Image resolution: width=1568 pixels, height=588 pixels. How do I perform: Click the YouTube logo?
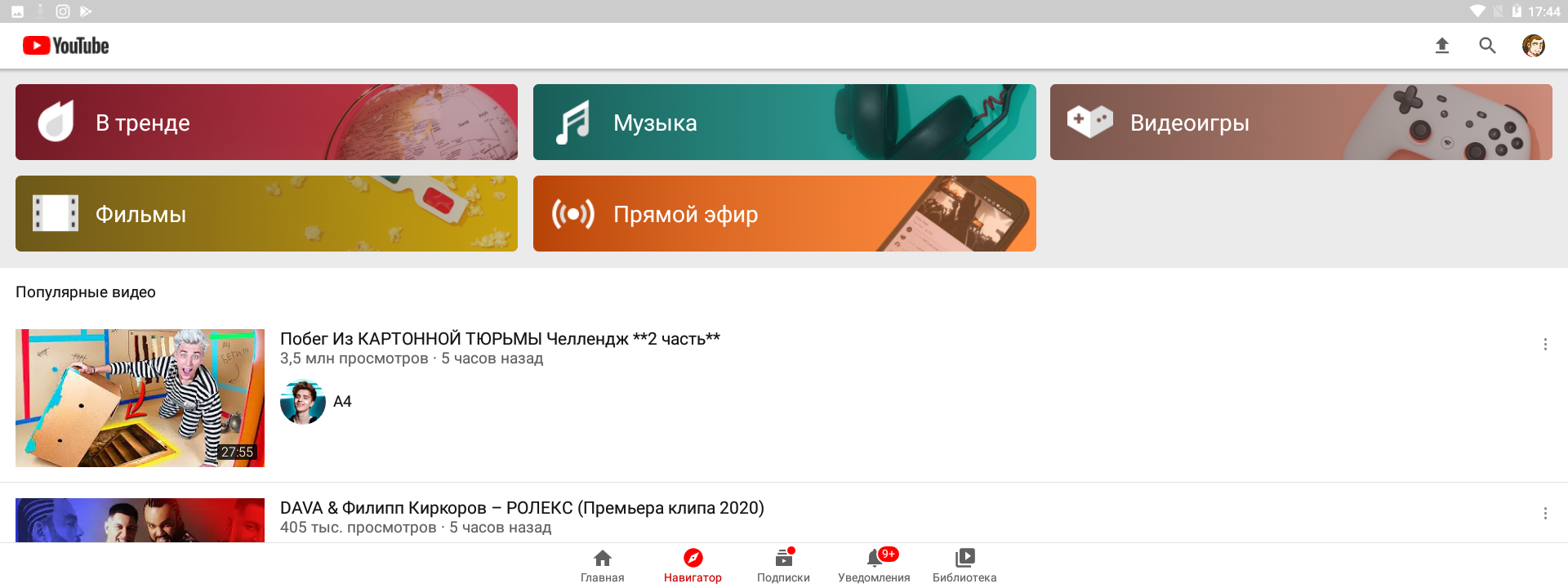(x=66, y=46)
